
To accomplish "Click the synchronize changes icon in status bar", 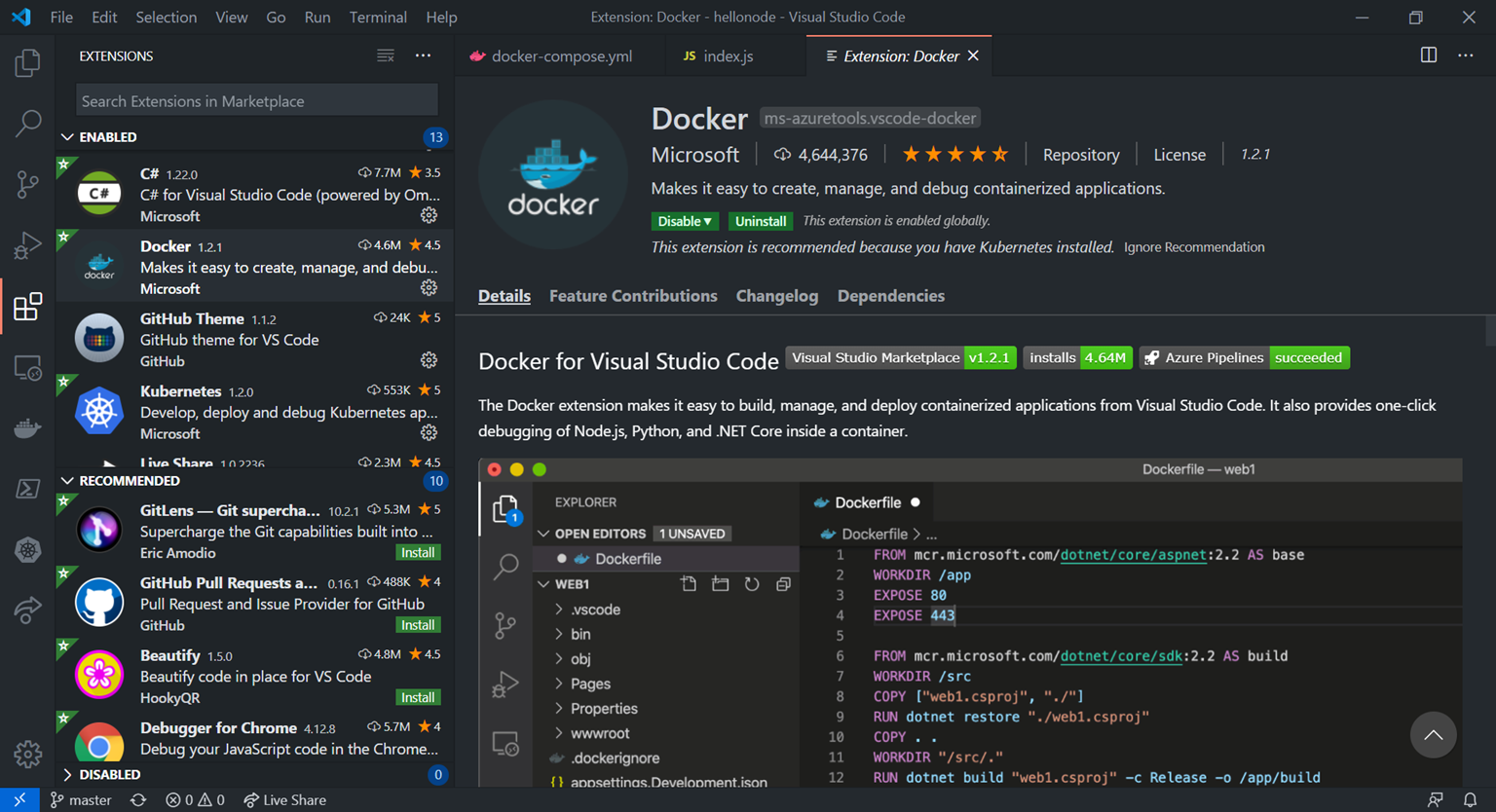I will coord(138,799).
